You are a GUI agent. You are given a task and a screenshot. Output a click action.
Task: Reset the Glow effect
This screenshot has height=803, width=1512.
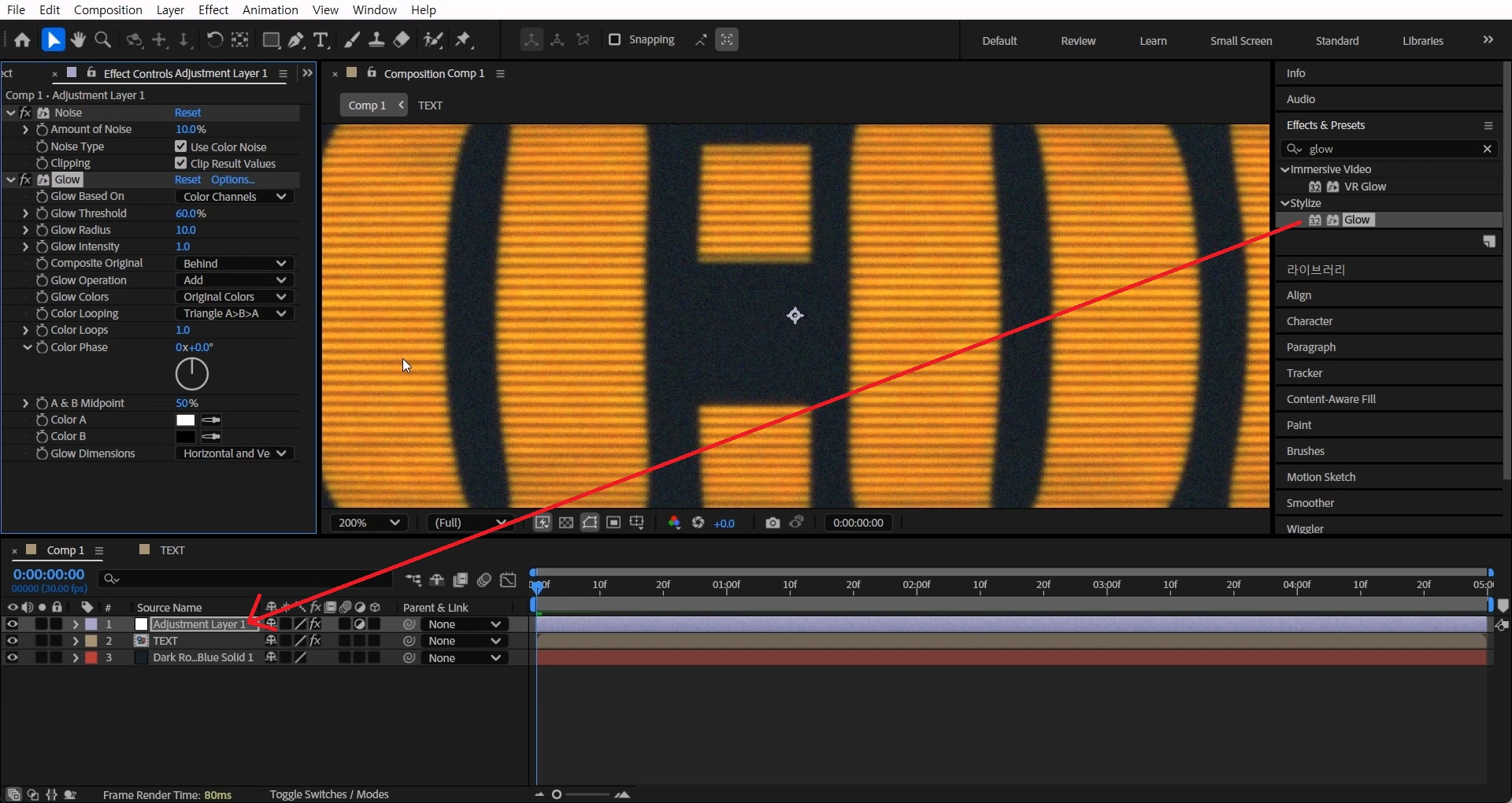187,179
